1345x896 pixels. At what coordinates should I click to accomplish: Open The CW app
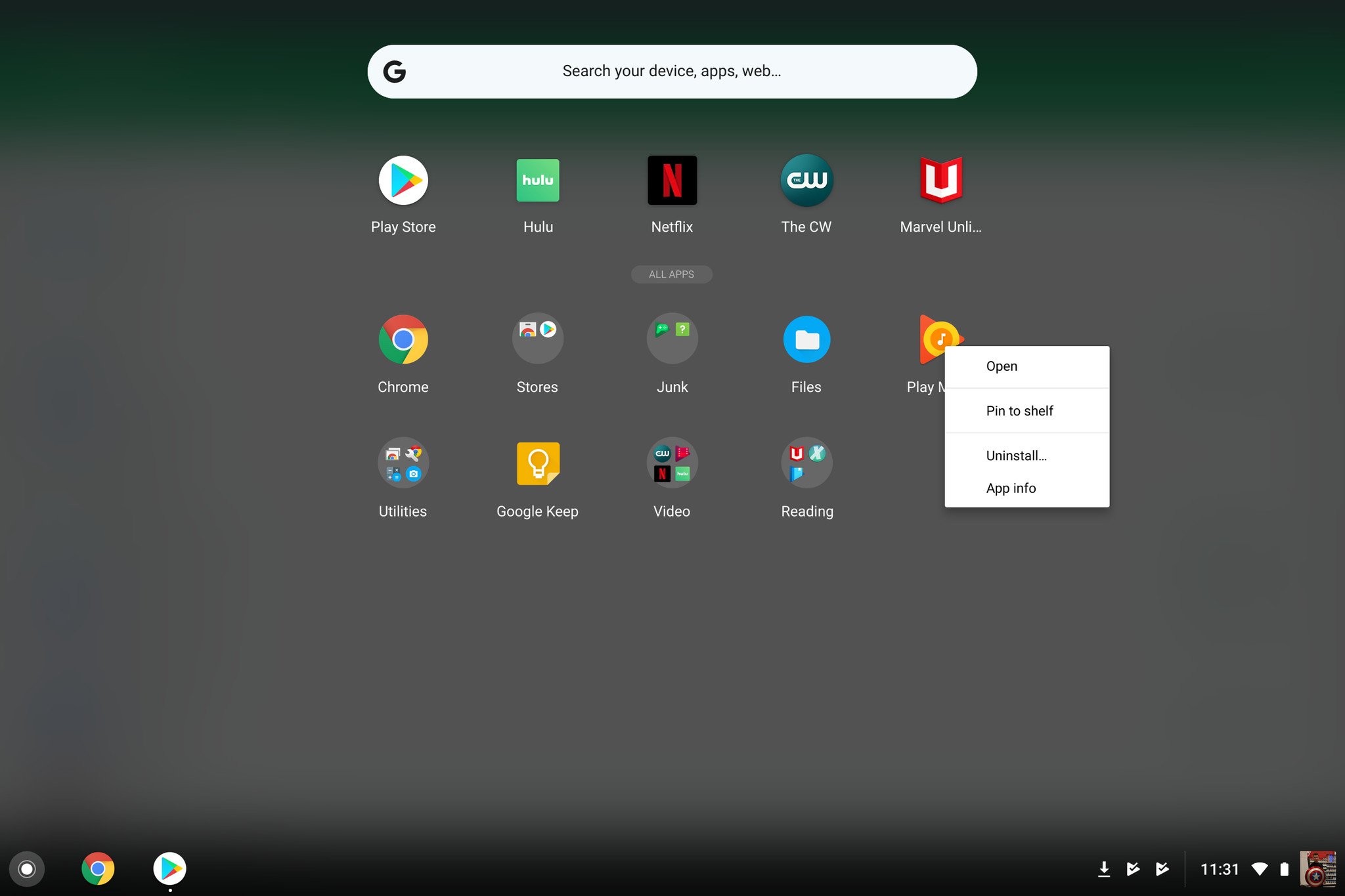[806, 181]
